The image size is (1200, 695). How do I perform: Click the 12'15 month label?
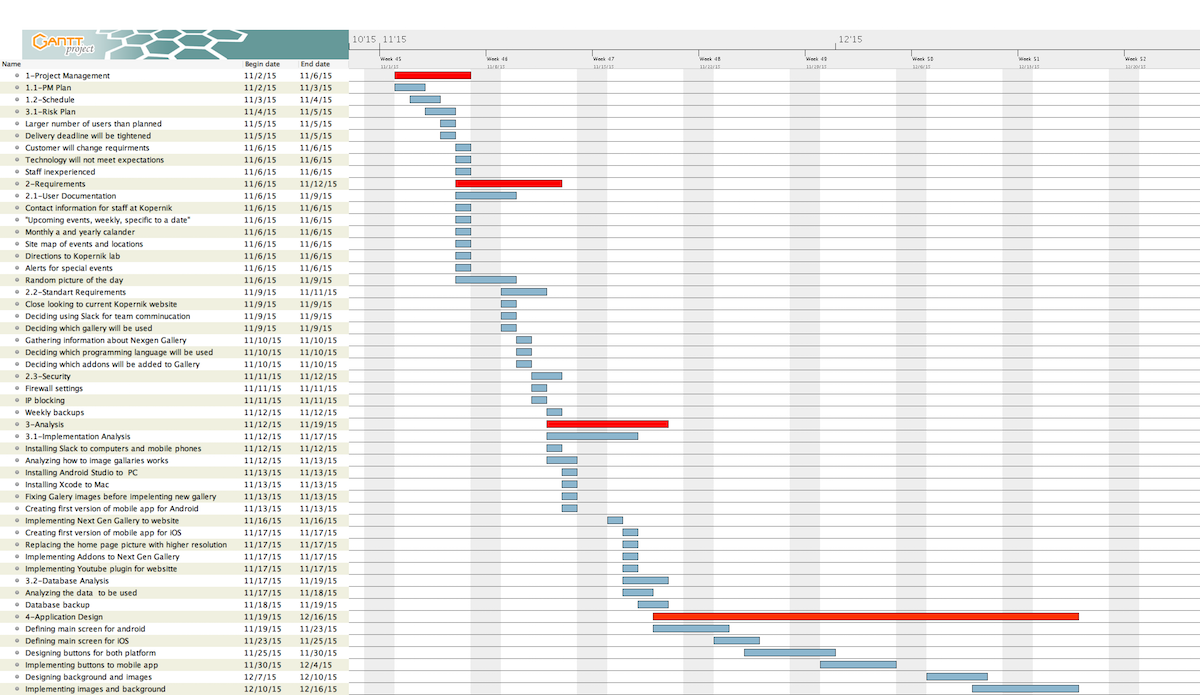[x=850, y=40]
